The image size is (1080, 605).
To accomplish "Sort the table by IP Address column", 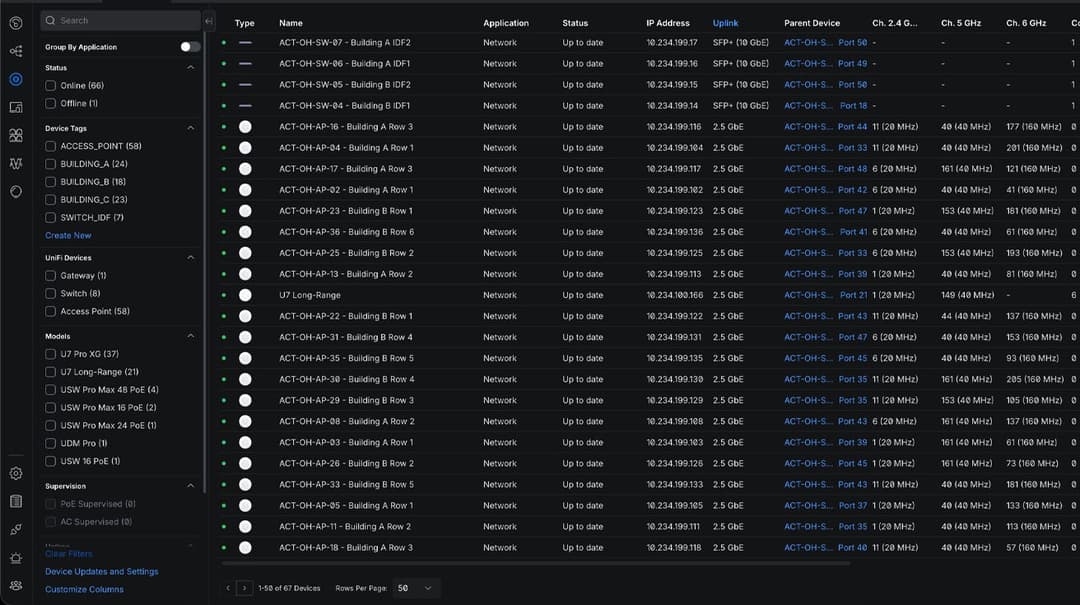I will 667,23.
